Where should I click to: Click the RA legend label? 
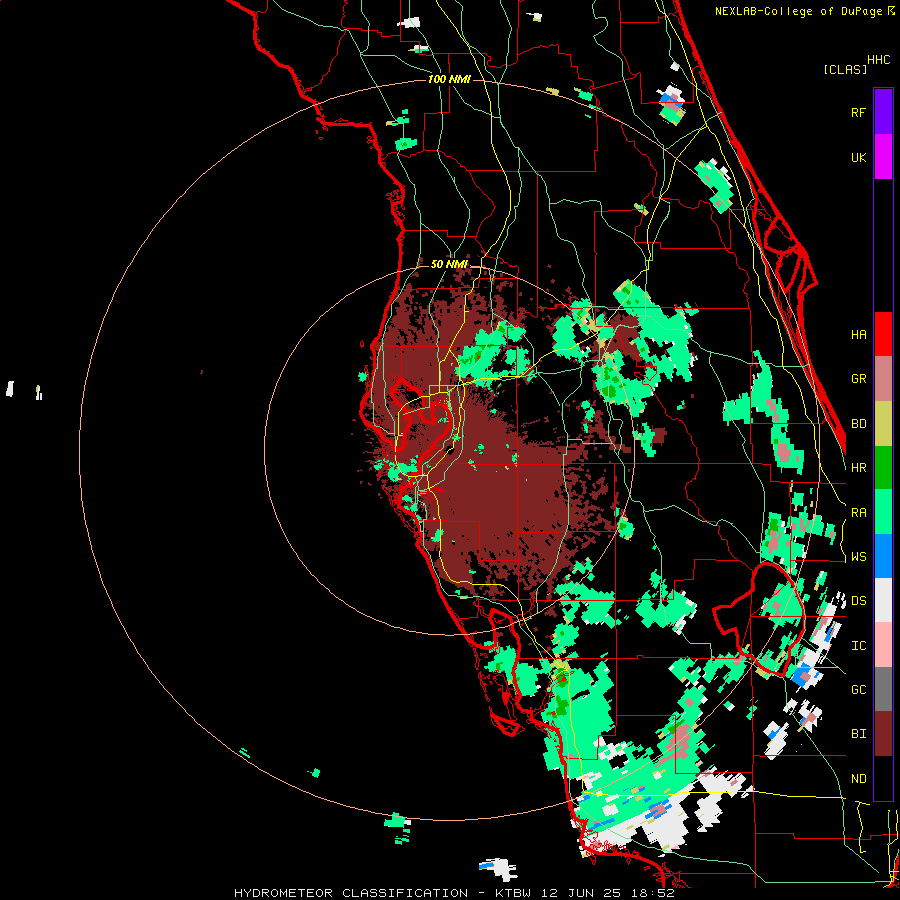(x=858, y=513)
